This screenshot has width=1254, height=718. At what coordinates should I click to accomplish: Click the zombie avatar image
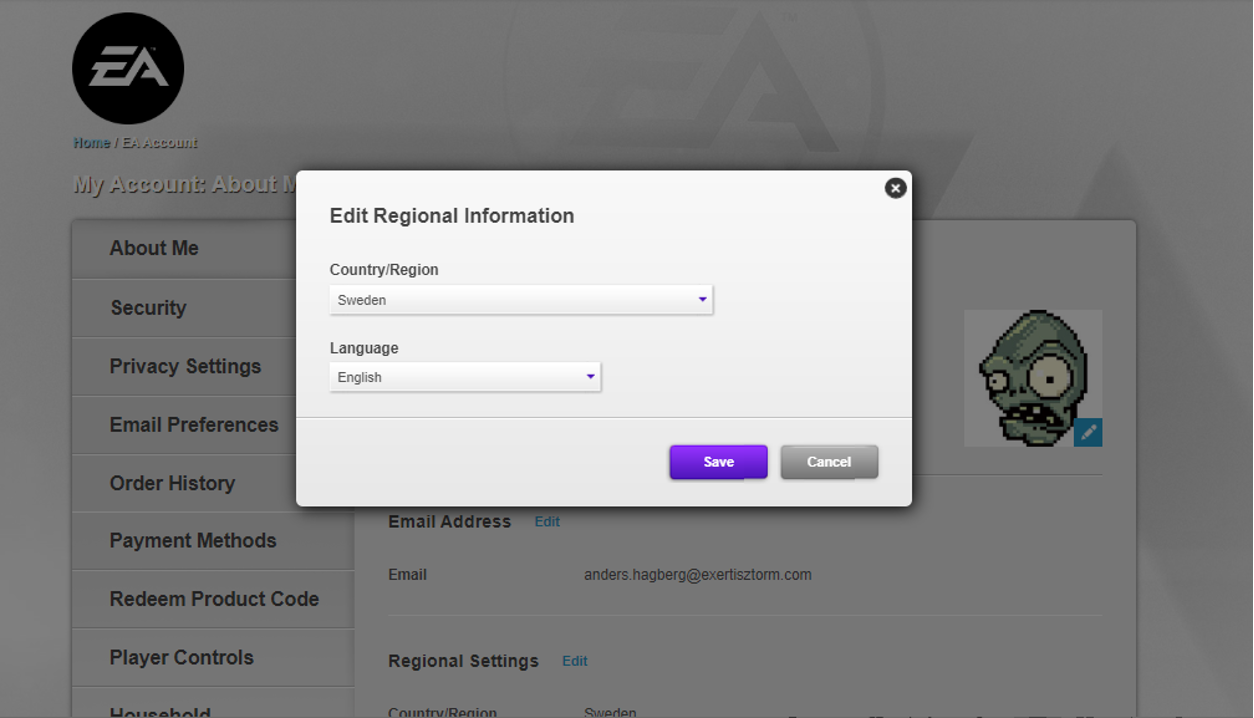pyautogui.click(x=1030, y=375)
